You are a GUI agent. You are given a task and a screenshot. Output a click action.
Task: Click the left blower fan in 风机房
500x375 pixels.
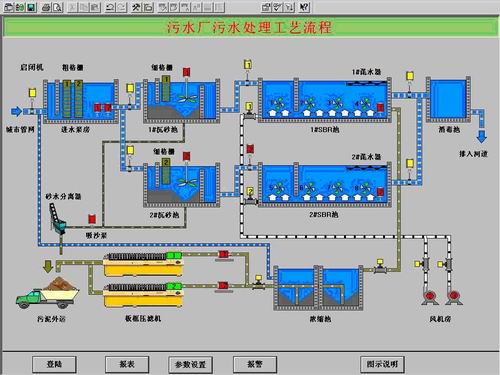pos(430,296)
